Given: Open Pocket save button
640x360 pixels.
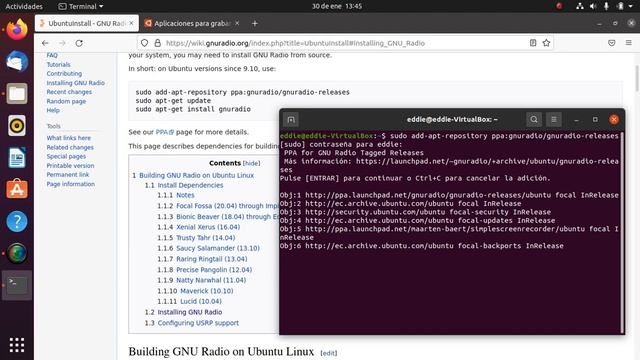Looking at the screenshot, I should (x=611, y=43).
